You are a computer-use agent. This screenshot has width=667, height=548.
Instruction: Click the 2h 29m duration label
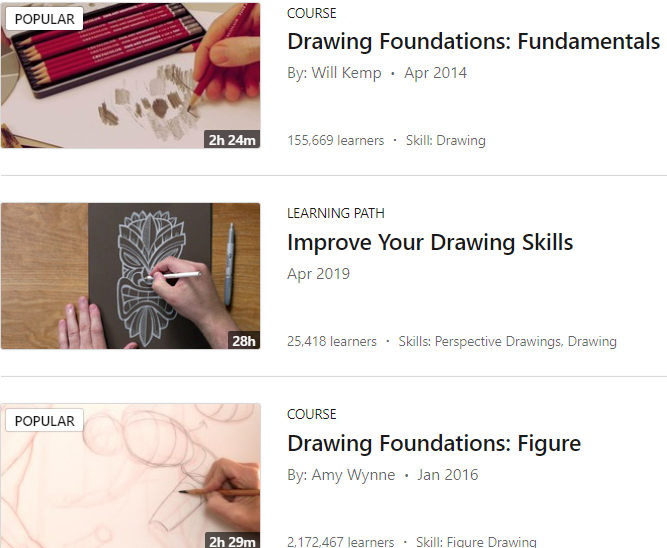232,540
